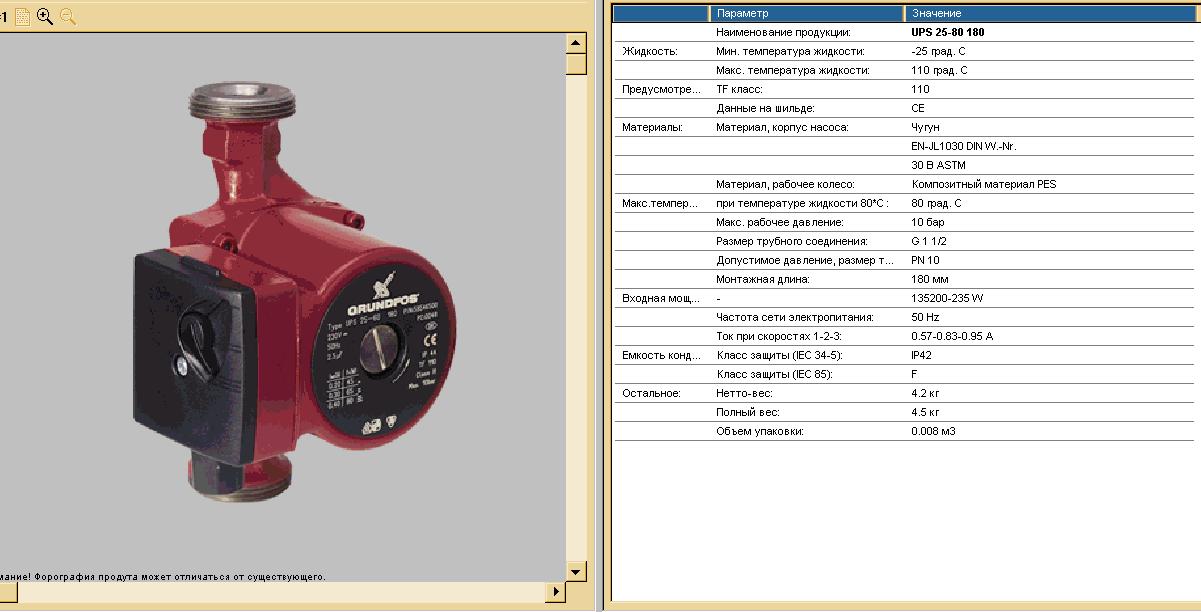This screenshot has height=612, width=1201.
Task: Click the G 1 1/2 value
Action: [929, 241]
